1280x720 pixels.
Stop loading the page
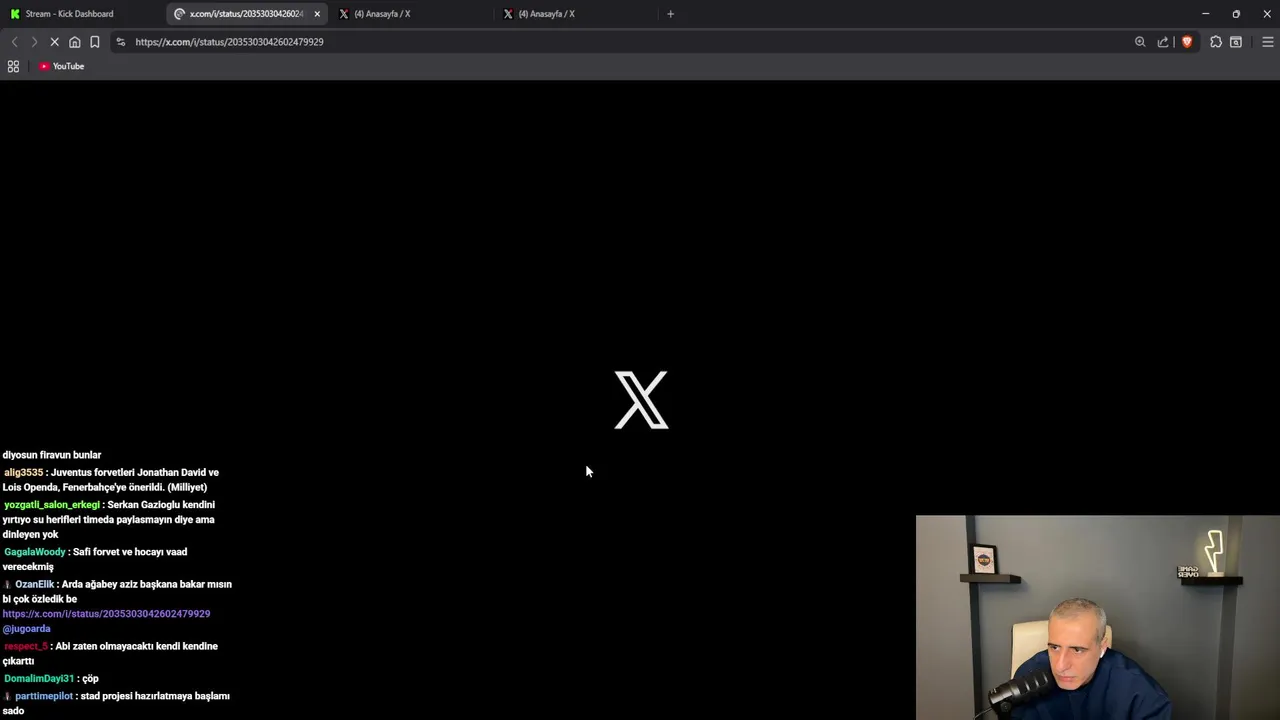54,42
